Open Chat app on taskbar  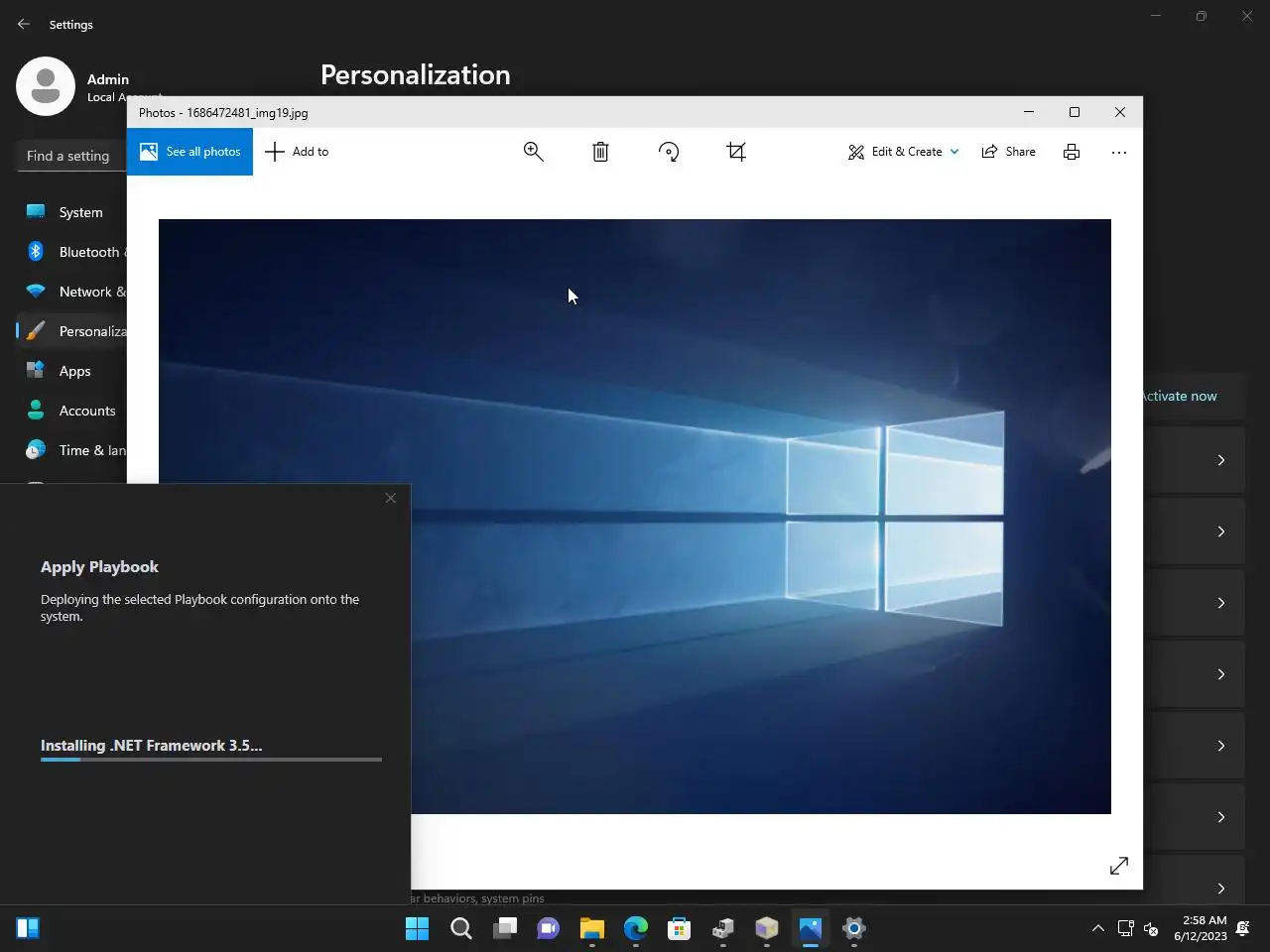pos(549,928)
